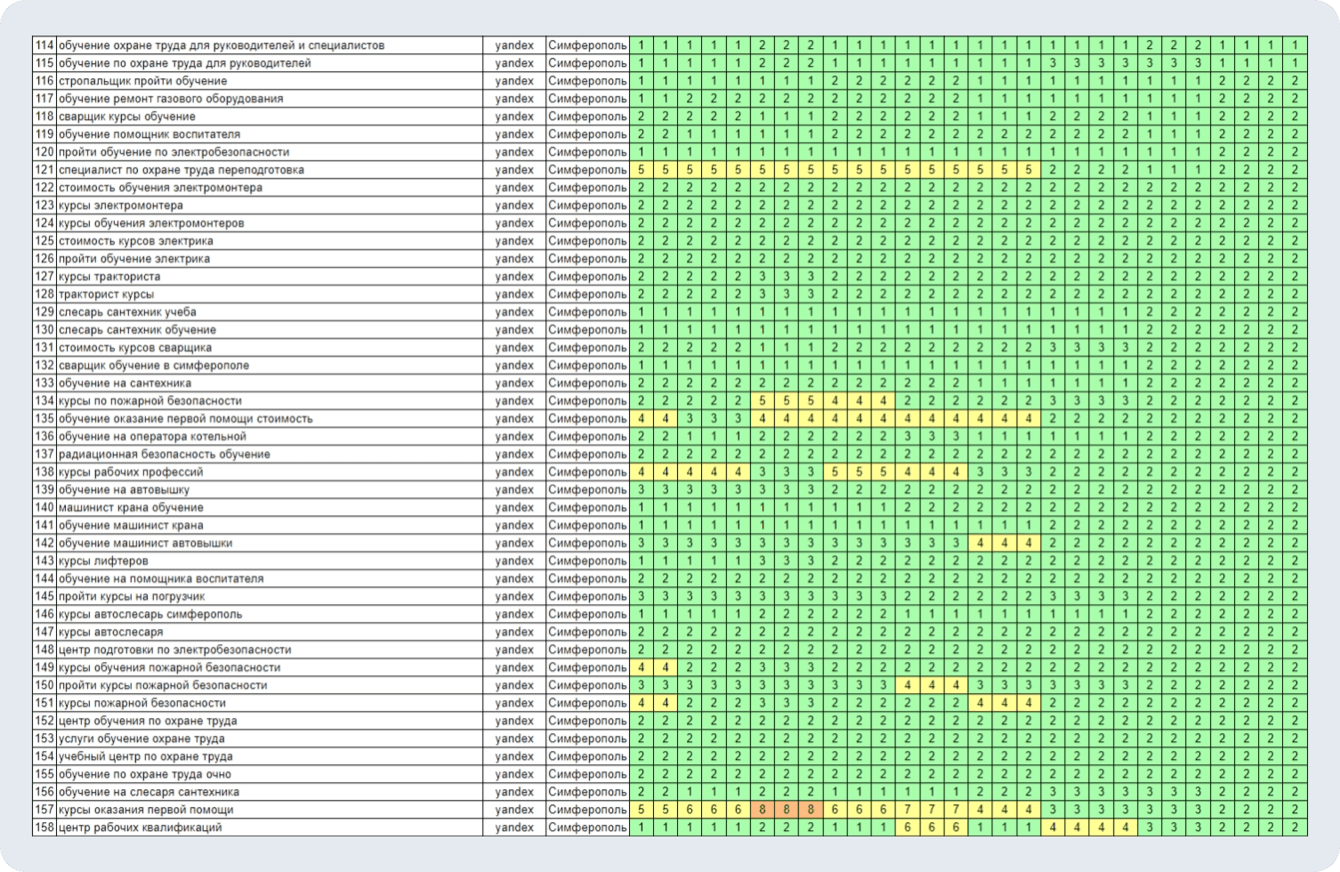This screenshot has height=872, width=1340.
Task: Select the 'Симферополь' cell in row 153
Action: coord(588,740)
